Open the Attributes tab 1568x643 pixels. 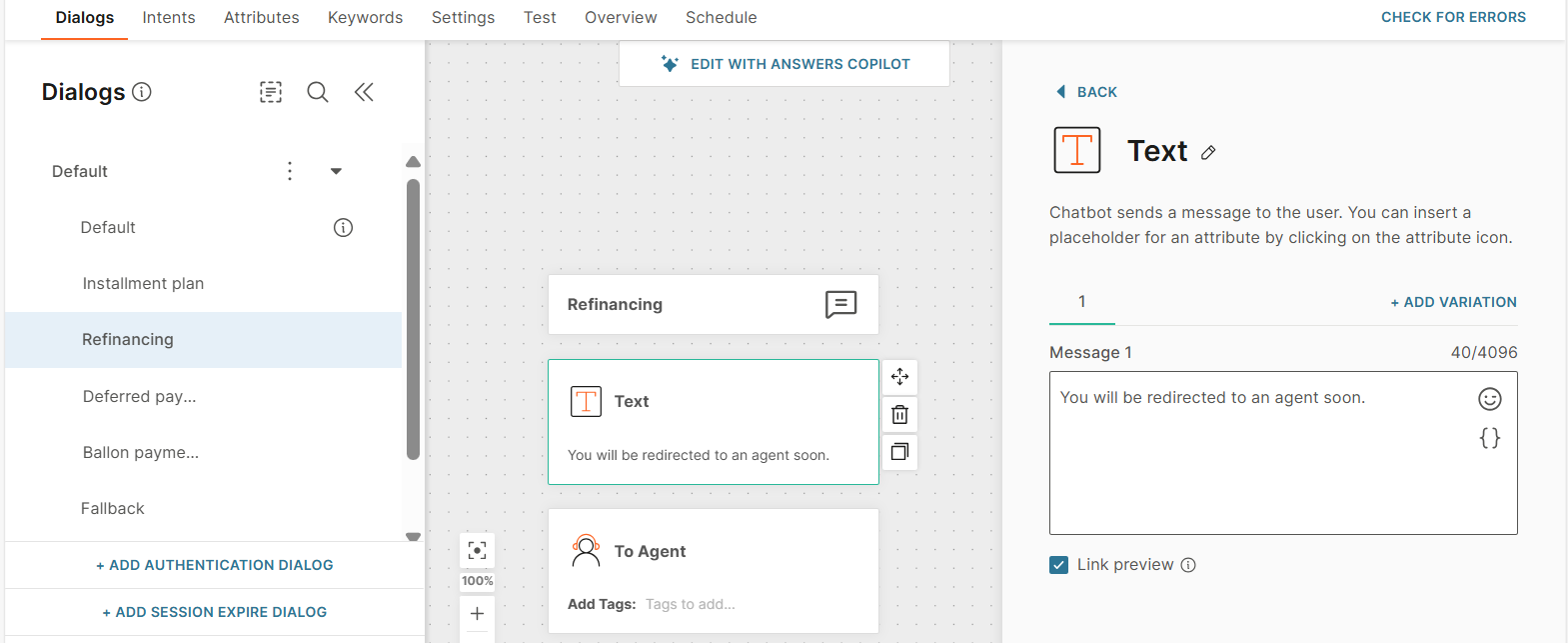(x=262, y=18)
